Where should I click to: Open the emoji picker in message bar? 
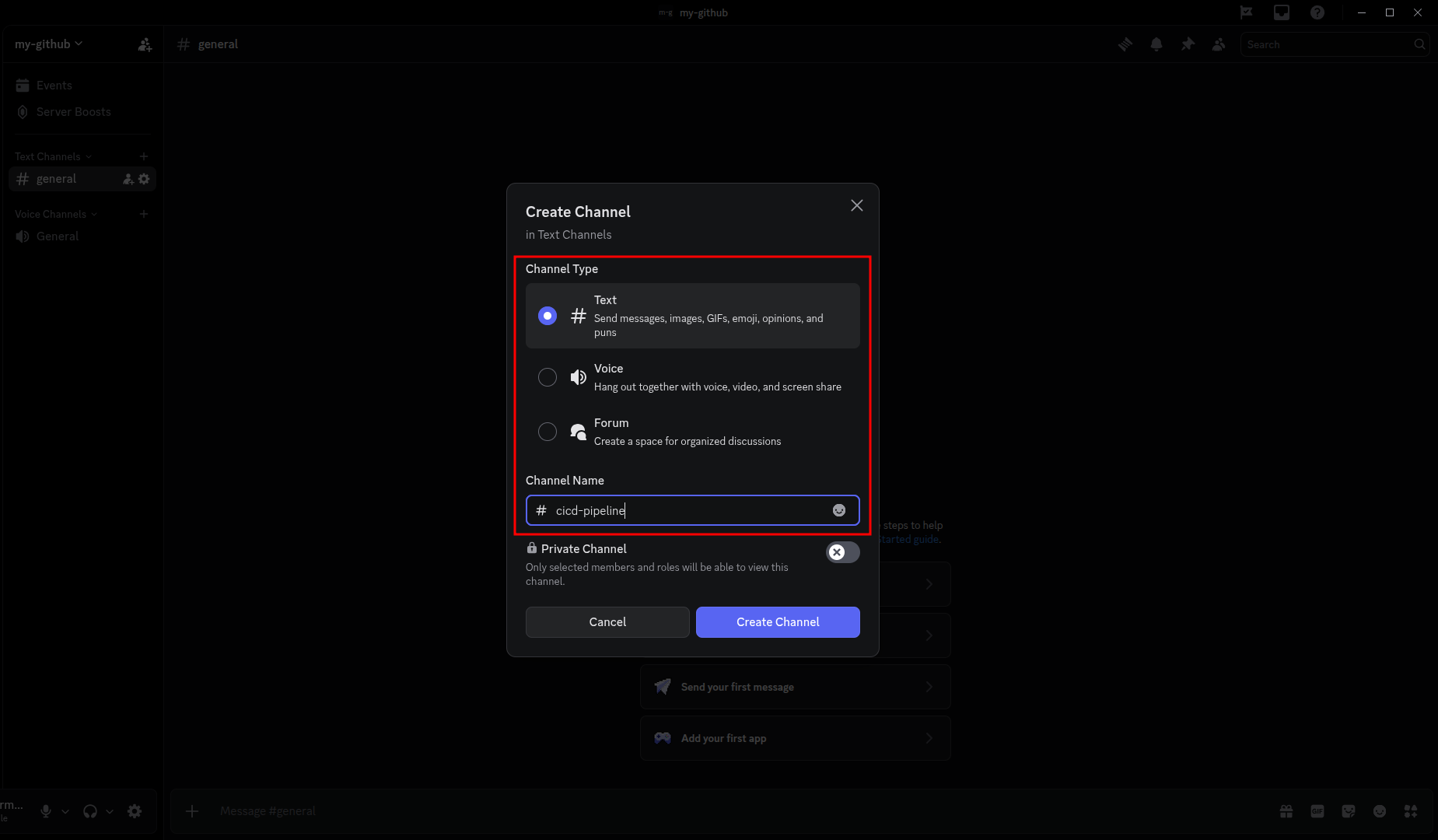pos(1380,811)
